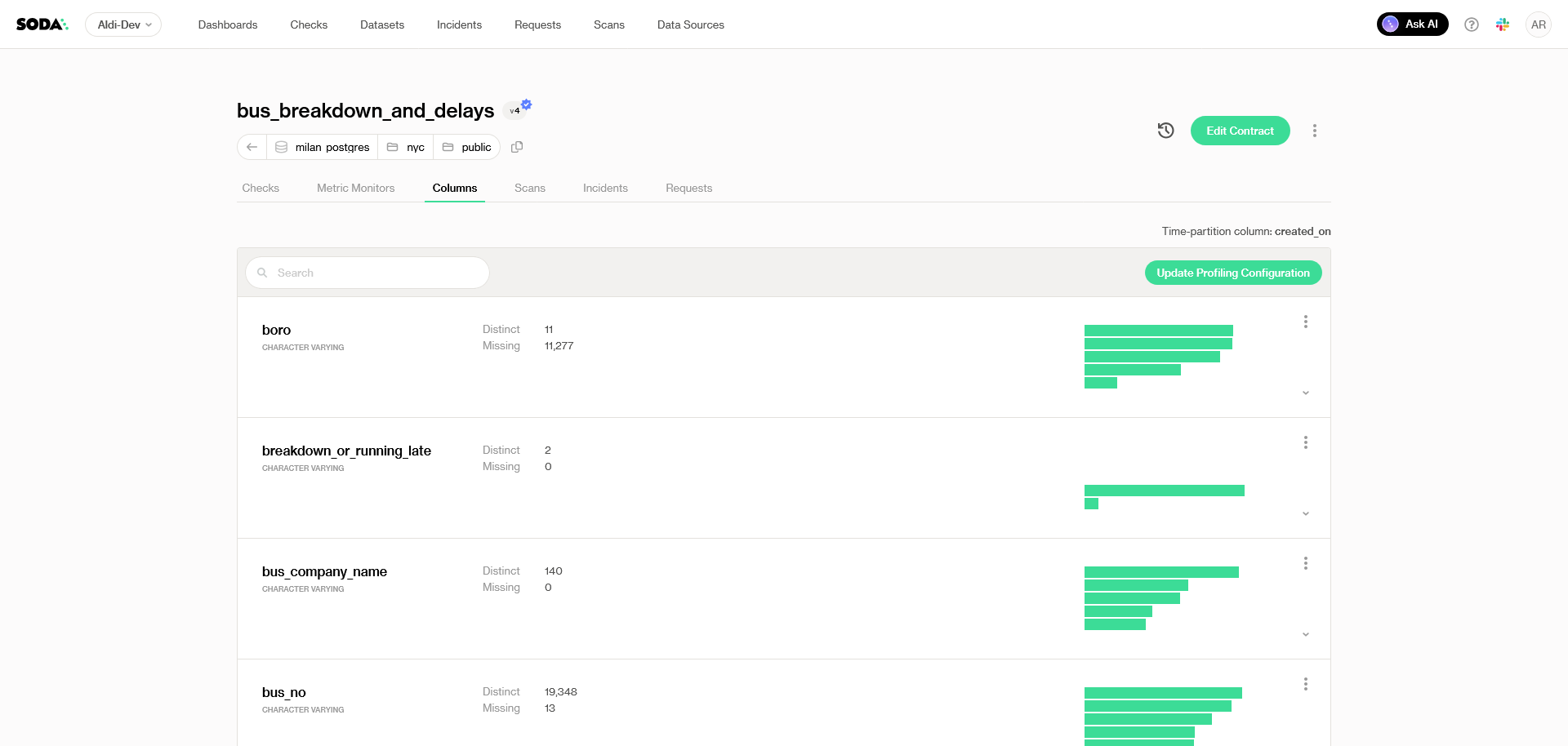
Task: Click the back arrow in breadcrumb
Action: tap(252, 147)
